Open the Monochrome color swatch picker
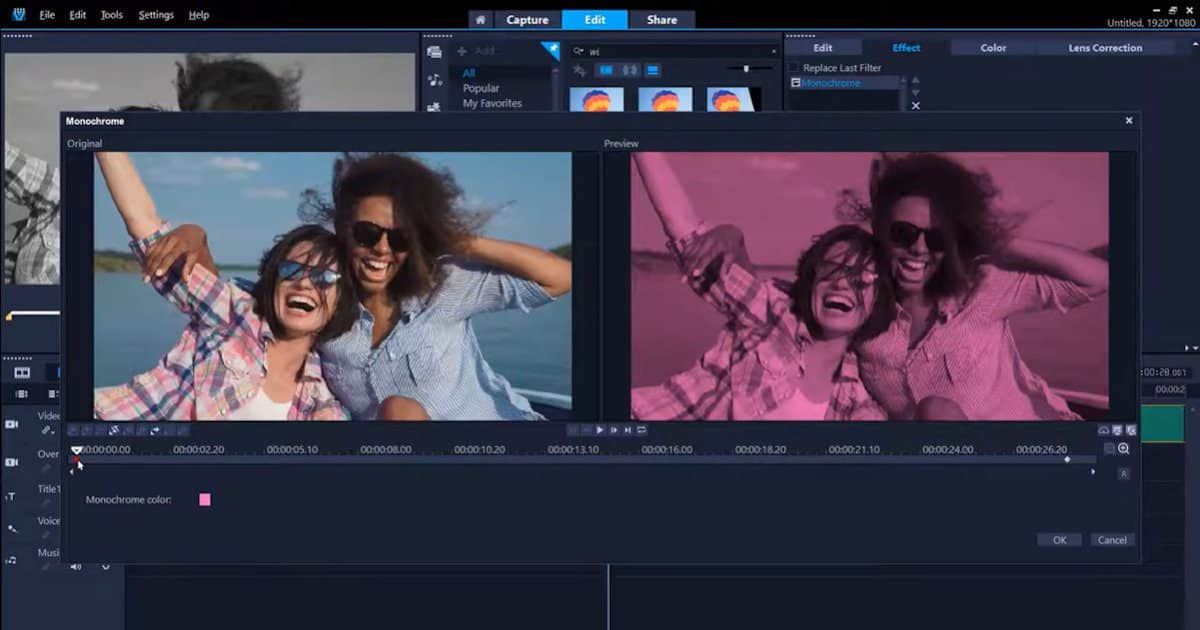The image size is (1200, 630). tap(204, 499)
